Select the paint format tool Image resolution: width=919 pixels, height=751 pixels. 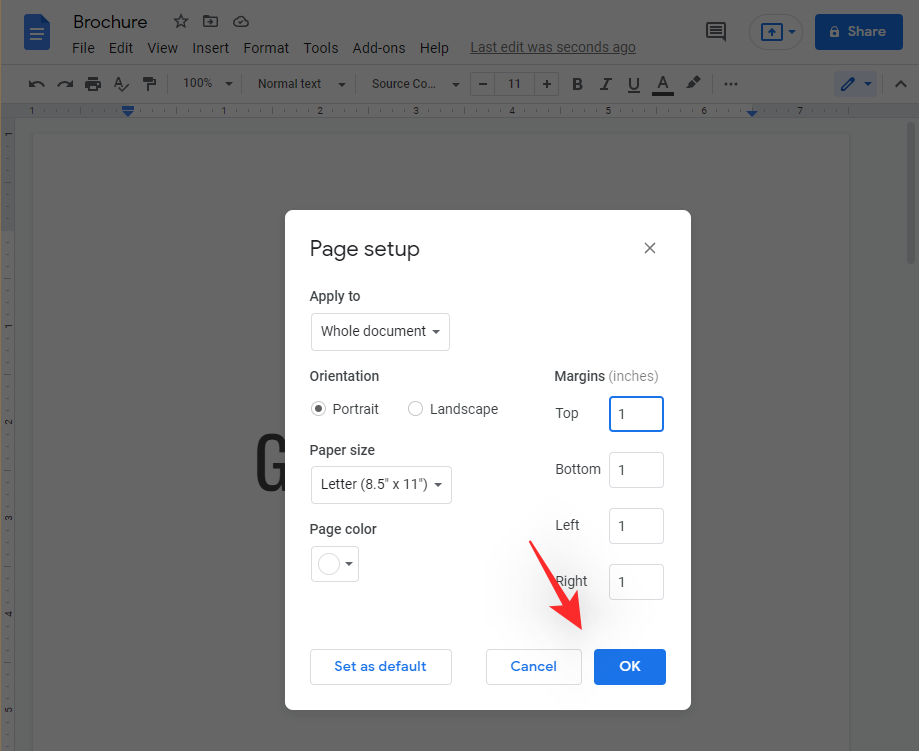[x=149, y=84]
